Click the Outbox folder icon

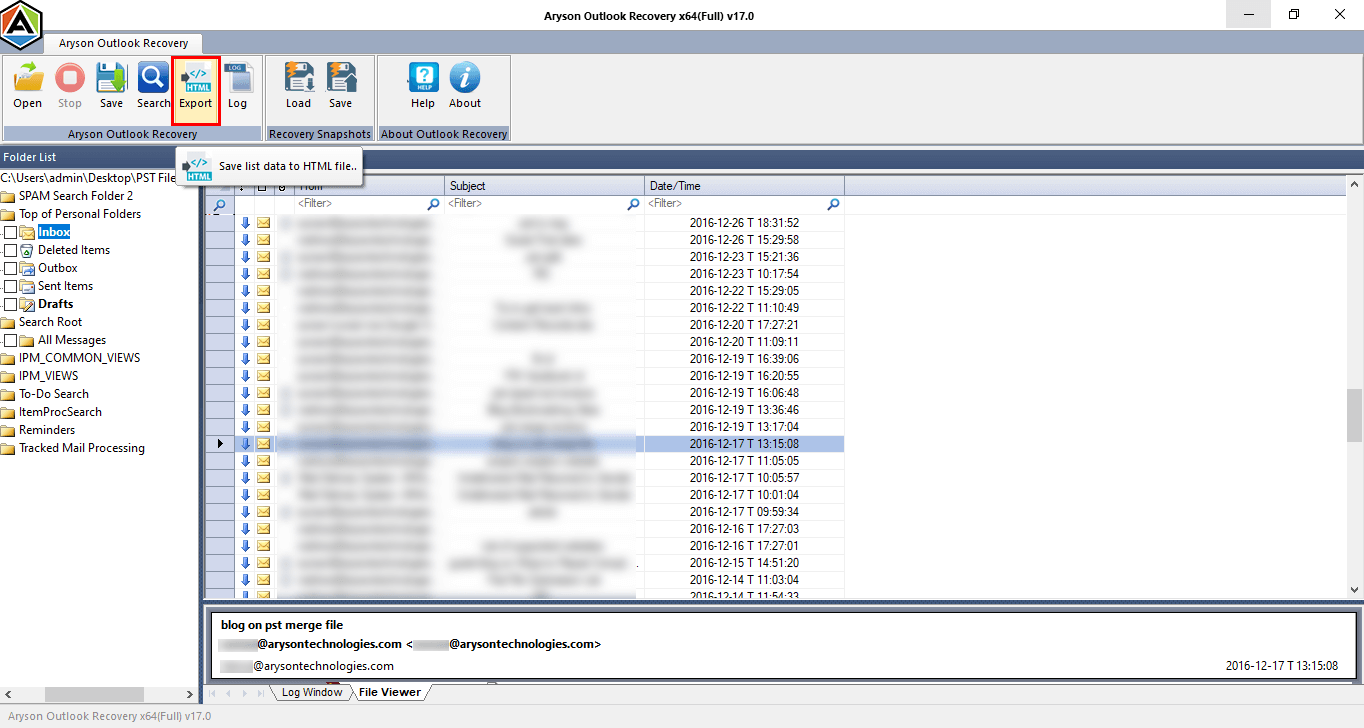tap(27, 268)
